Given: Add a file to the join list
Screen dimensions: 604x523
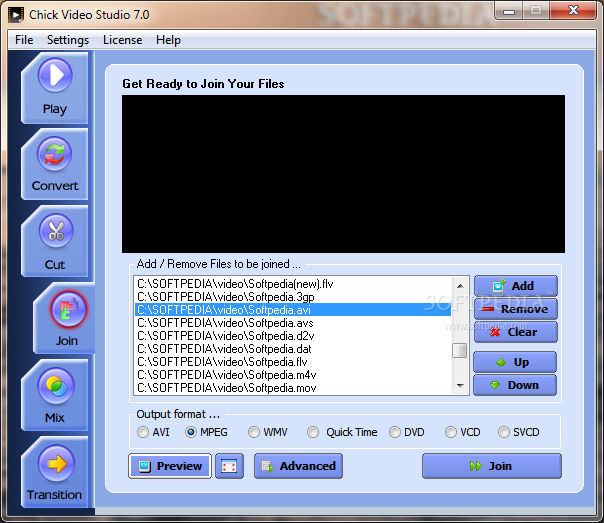Looking at the screenshot, I should 515,286.
